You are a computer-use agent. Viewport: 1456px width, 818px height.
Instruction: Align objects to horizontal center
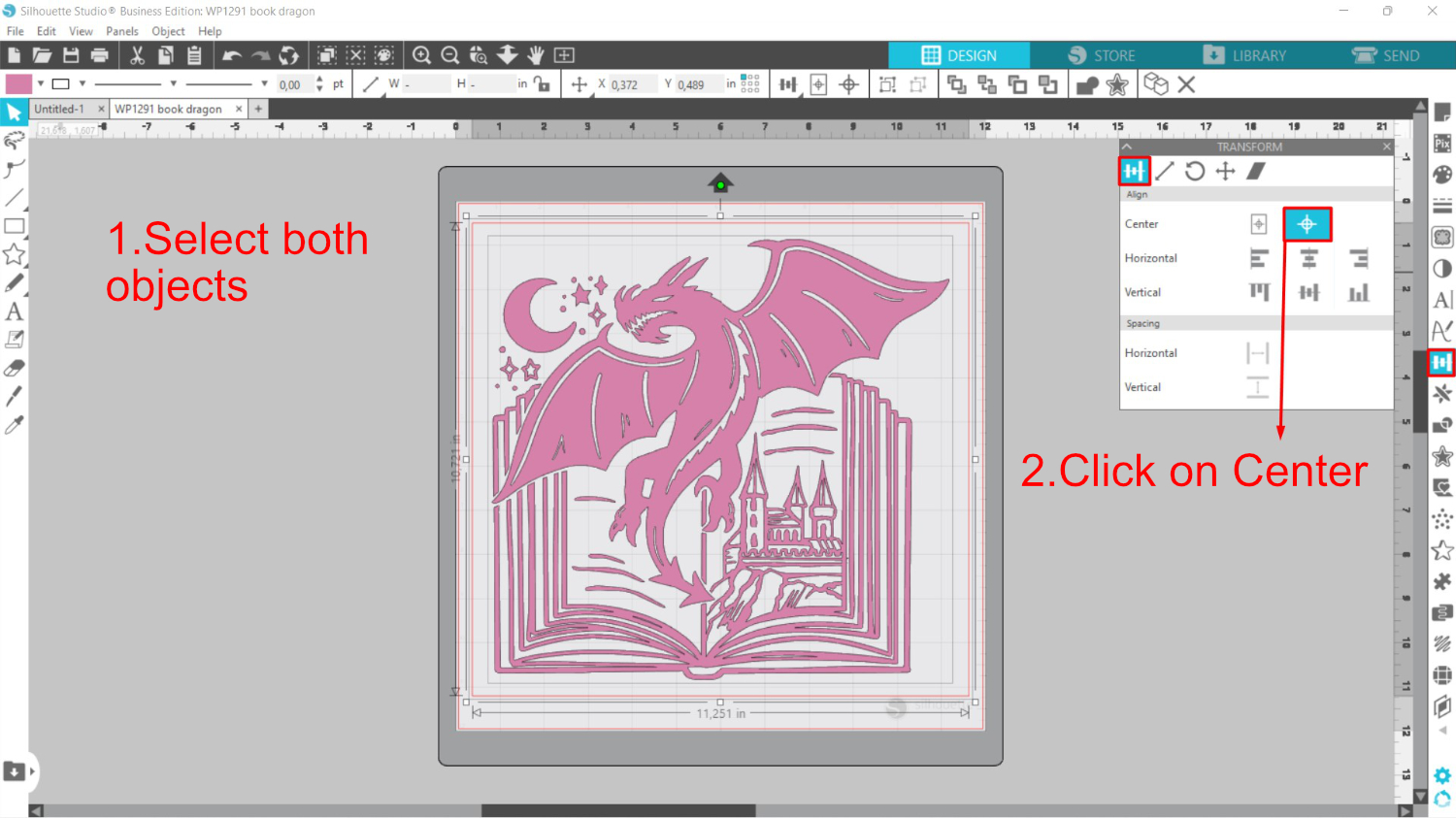(x=1309, y=258)
